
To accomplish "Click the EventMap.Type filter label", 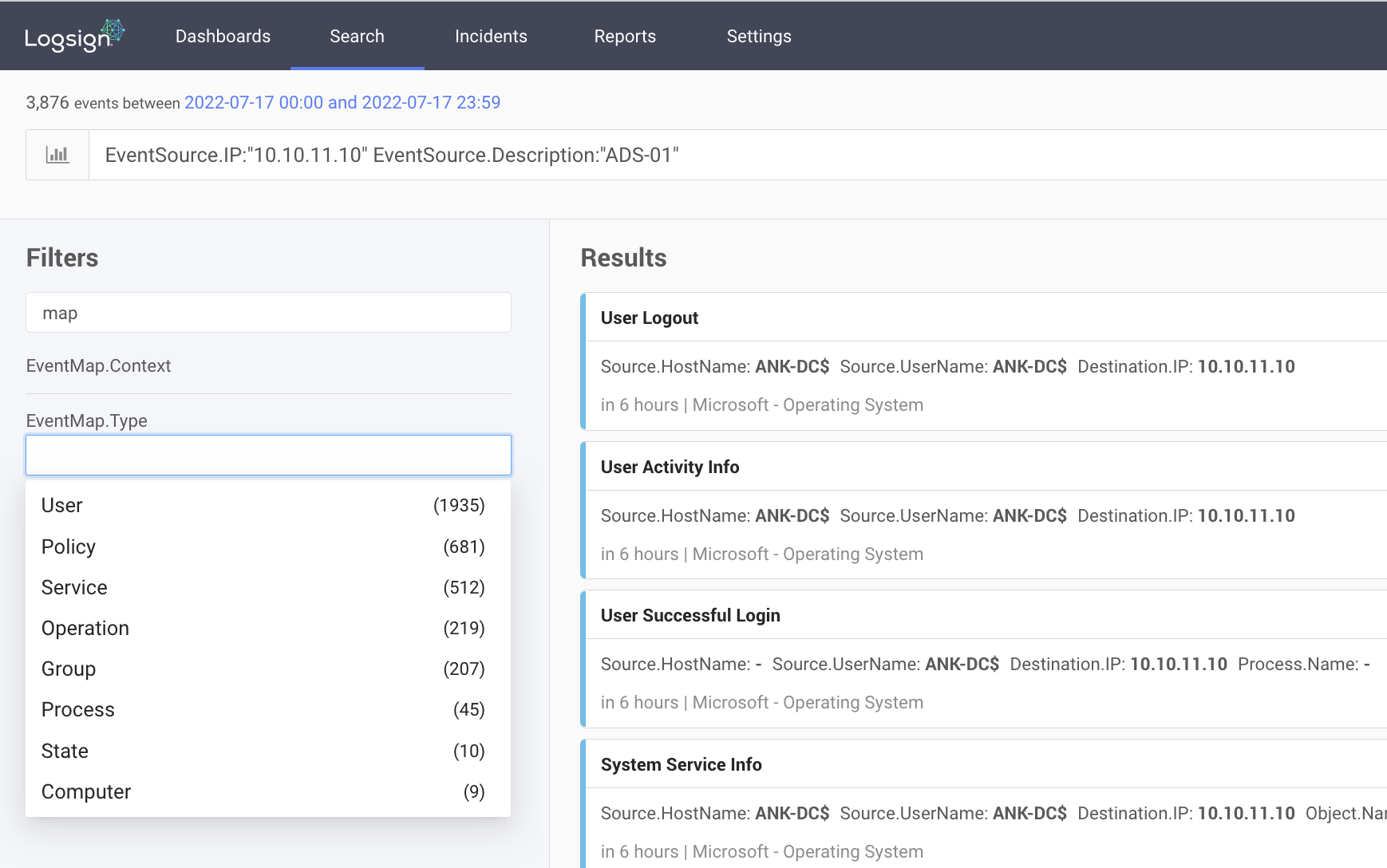I will [86, 420].
